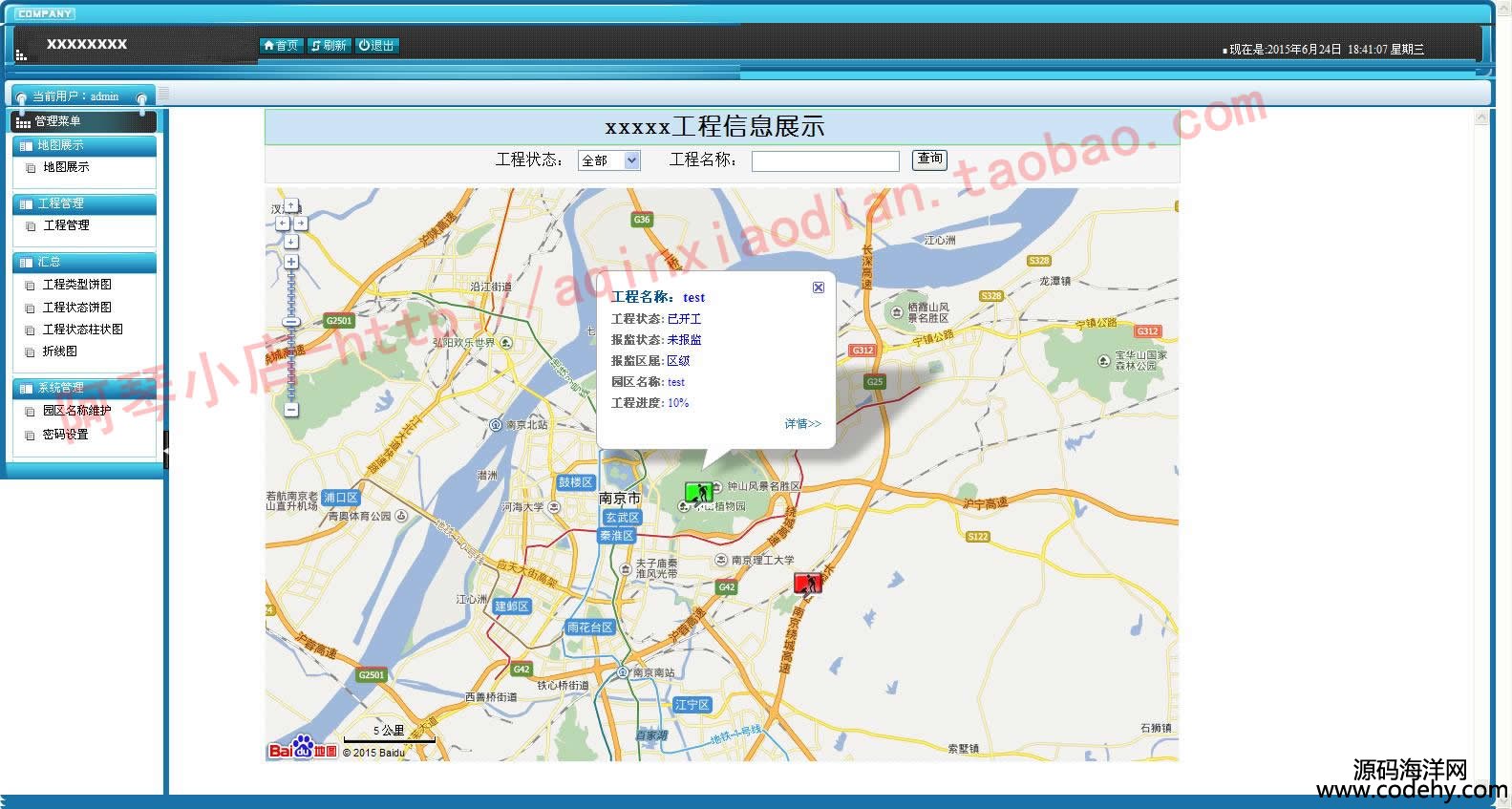Open 工程类型饼图 in sidebar
This screenshot has width=1512, height=809.
[76, 285]
